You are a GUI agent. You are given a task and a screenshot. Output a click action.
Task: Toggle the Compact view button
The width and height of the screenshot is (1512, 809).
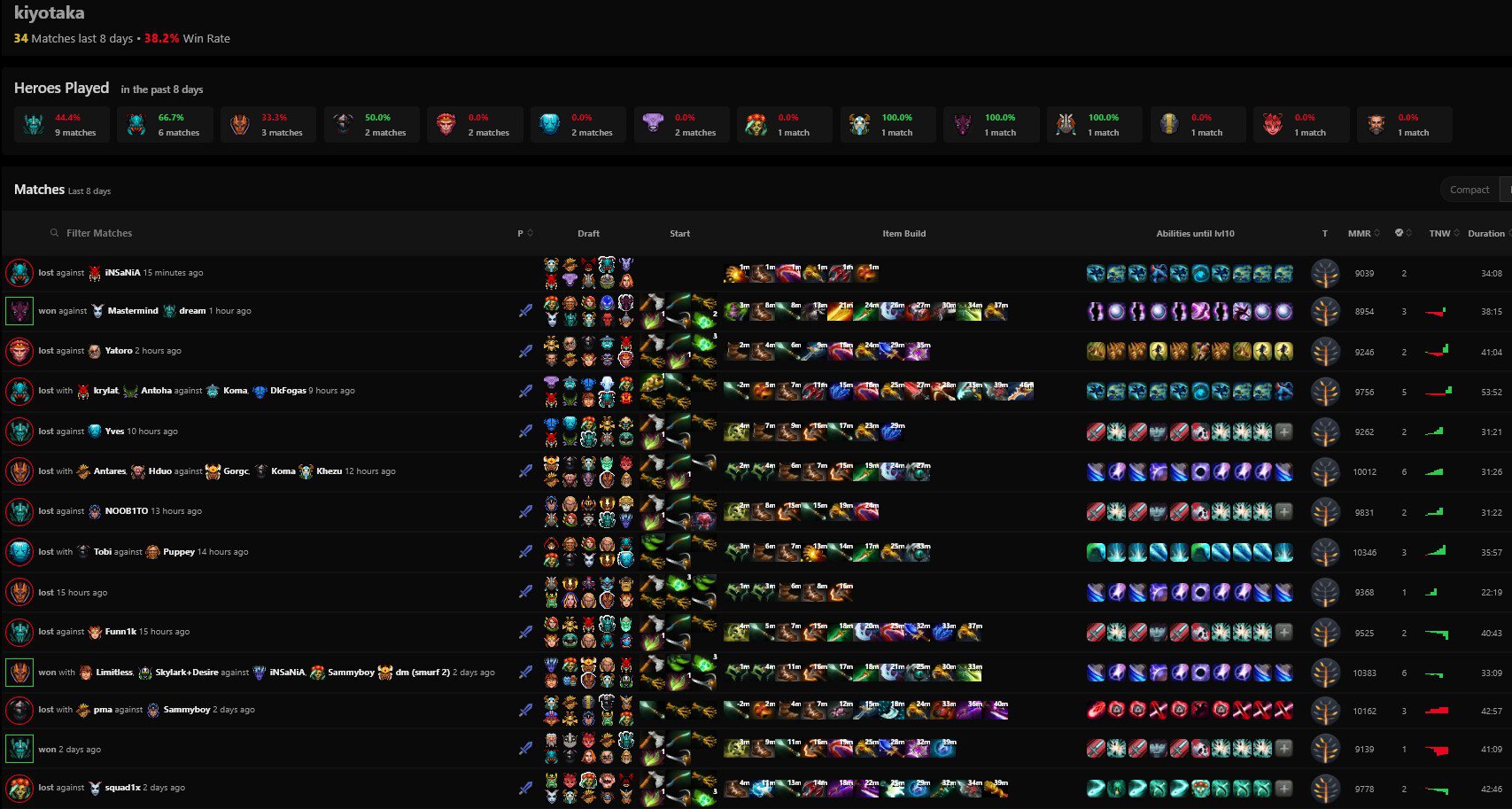[1470, 190]
